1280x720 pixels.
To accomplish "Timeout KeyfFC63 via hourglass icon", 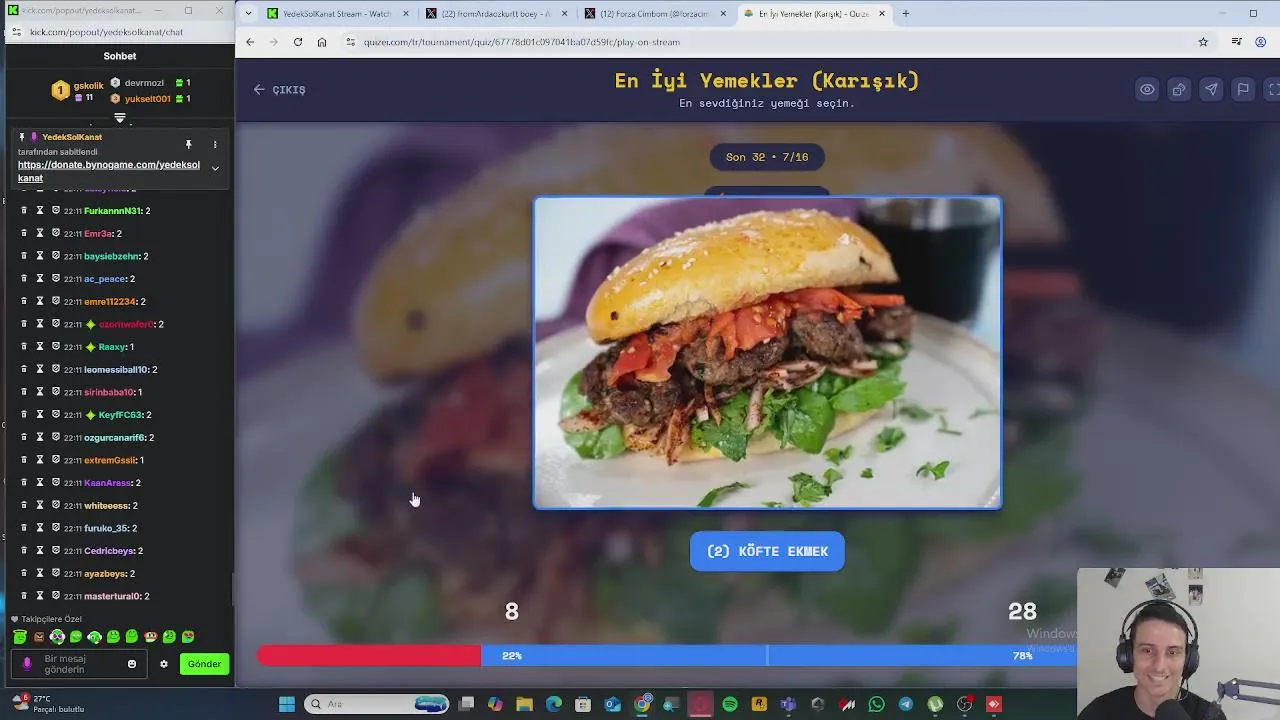I will point(40,414).
